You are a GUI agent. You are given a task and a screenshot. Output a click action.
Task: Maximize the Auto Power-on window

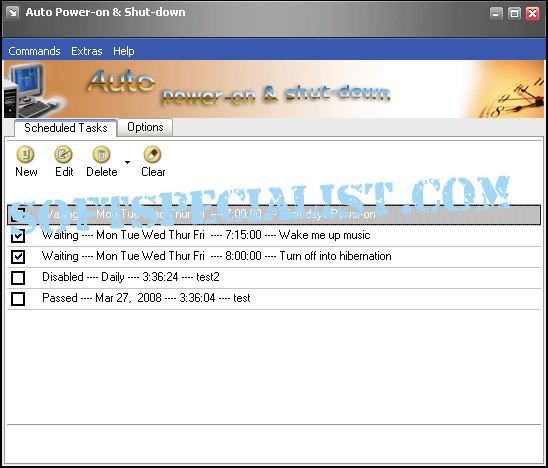514,14
